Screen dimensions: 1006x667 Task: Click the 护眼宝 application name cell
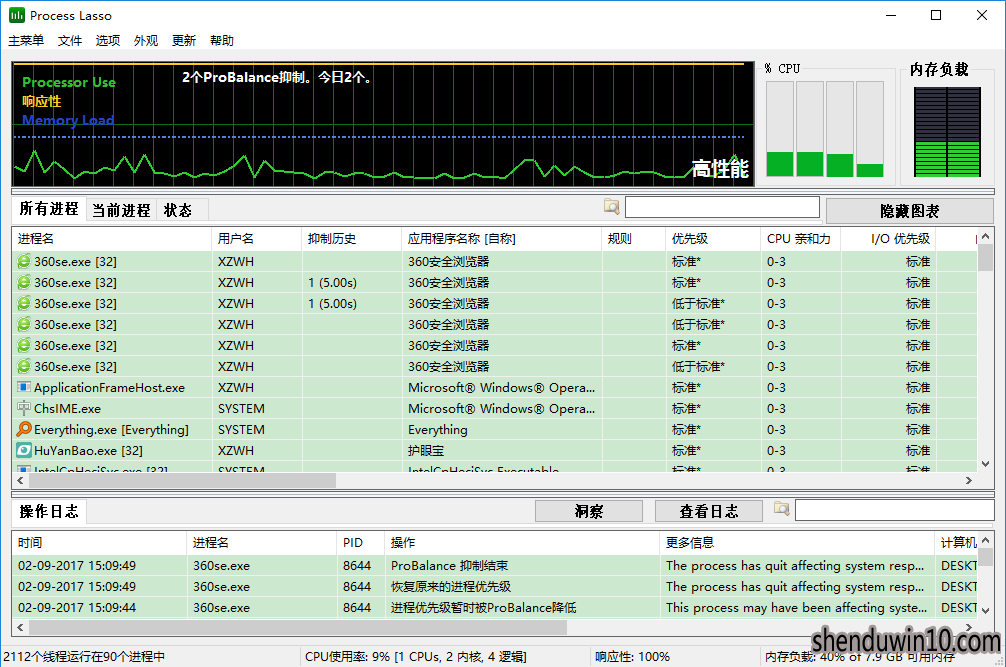click(x=426, y=450)
